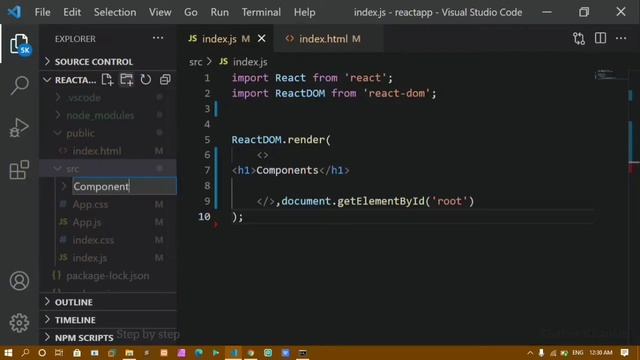This screenshot has height=360, width=640.
Task: Open the Microsoft Store taskbar icon
Action: pos(77,353)
